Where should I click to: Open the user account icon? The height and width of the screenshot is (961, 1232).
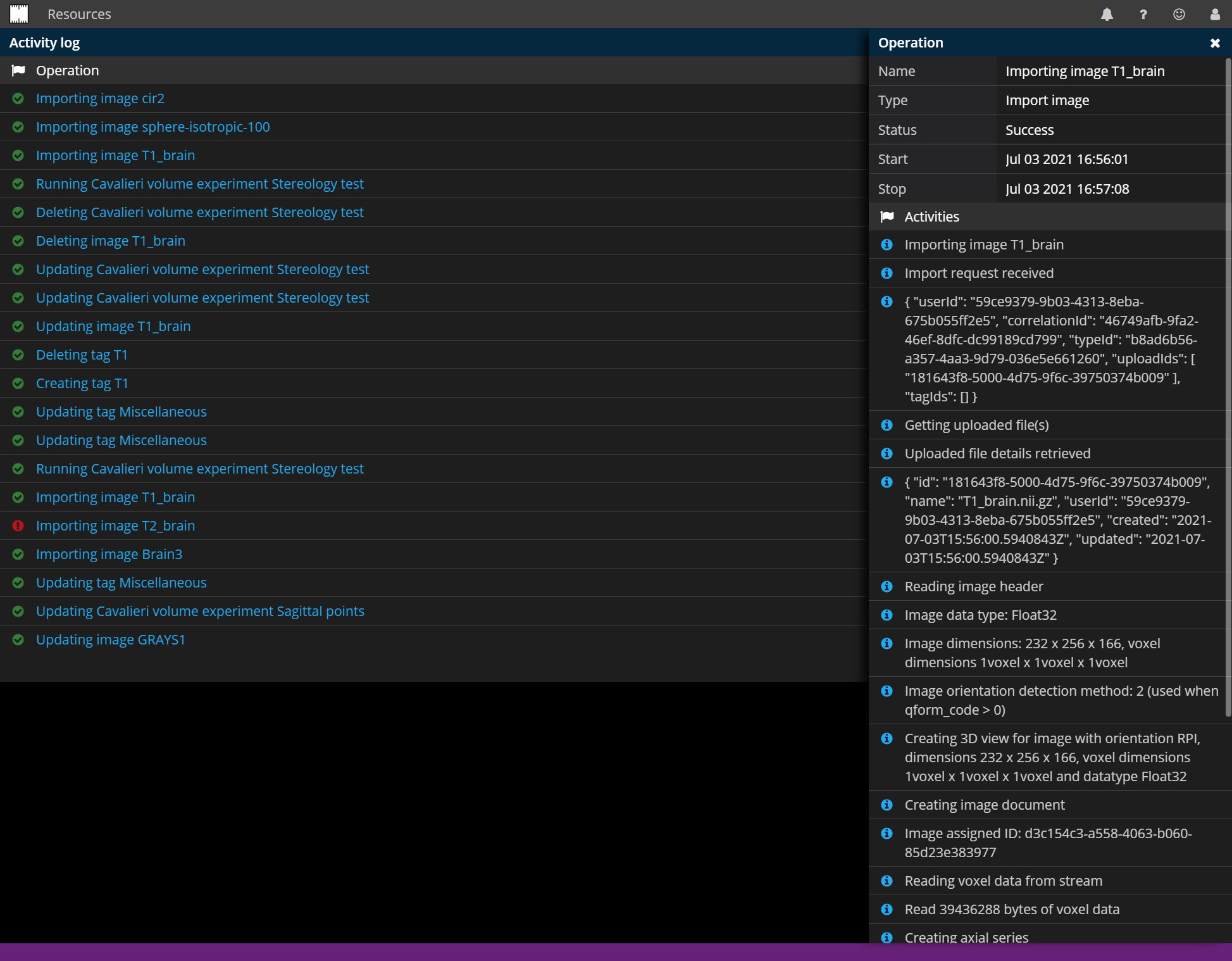(x=1215, y=14)
